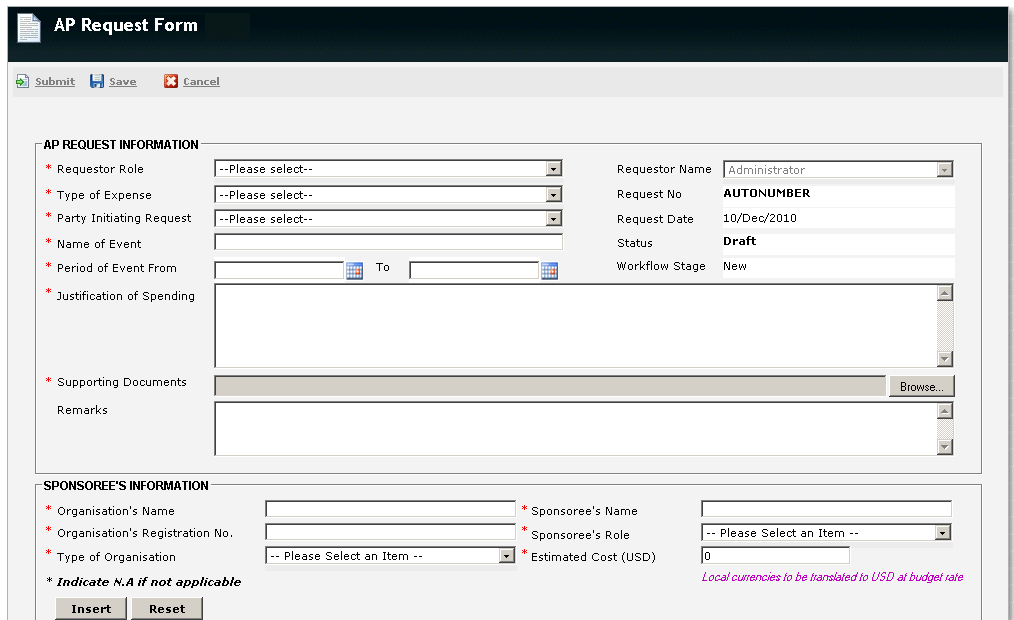Open the Requestor Name Administrator dropdown
The width and height of the screenshot is (1014, 620).
838,169
